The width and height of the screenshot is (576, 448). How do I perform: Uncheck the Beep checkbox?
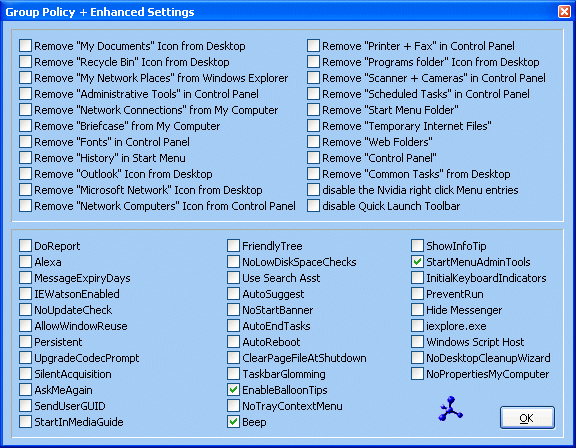click(x=233, y=422)
